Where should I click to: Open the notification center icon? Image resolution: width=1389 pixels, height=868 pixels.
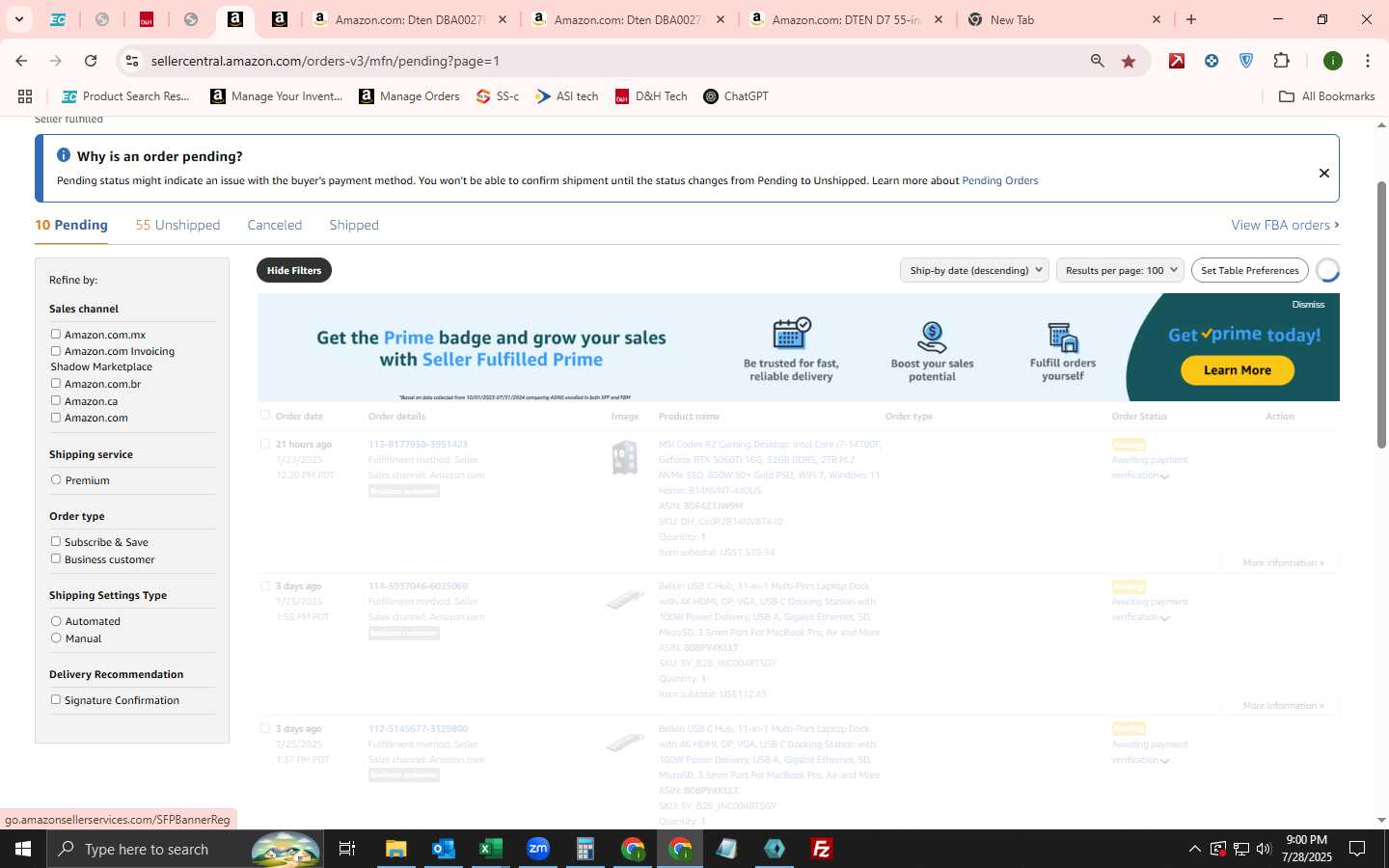1357,849
